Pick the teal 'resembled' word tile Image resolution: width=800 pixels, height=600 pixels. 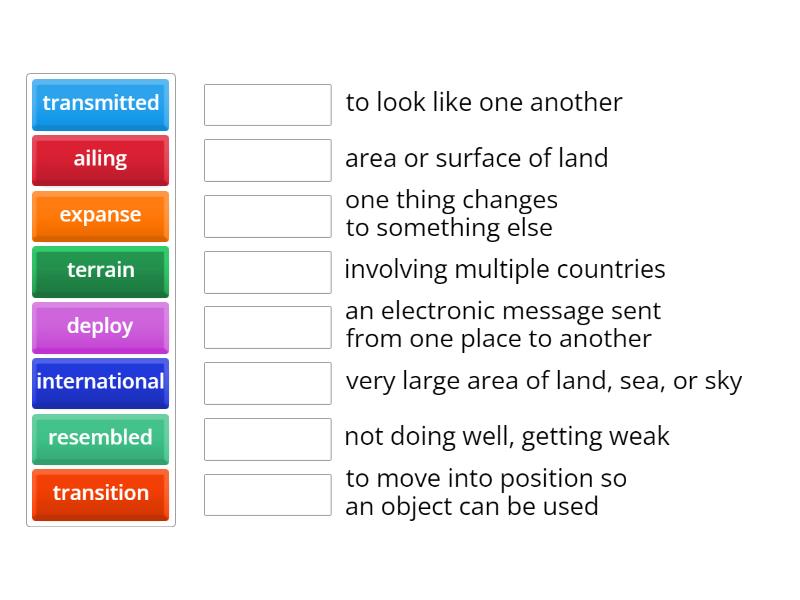tap(100, 438)
